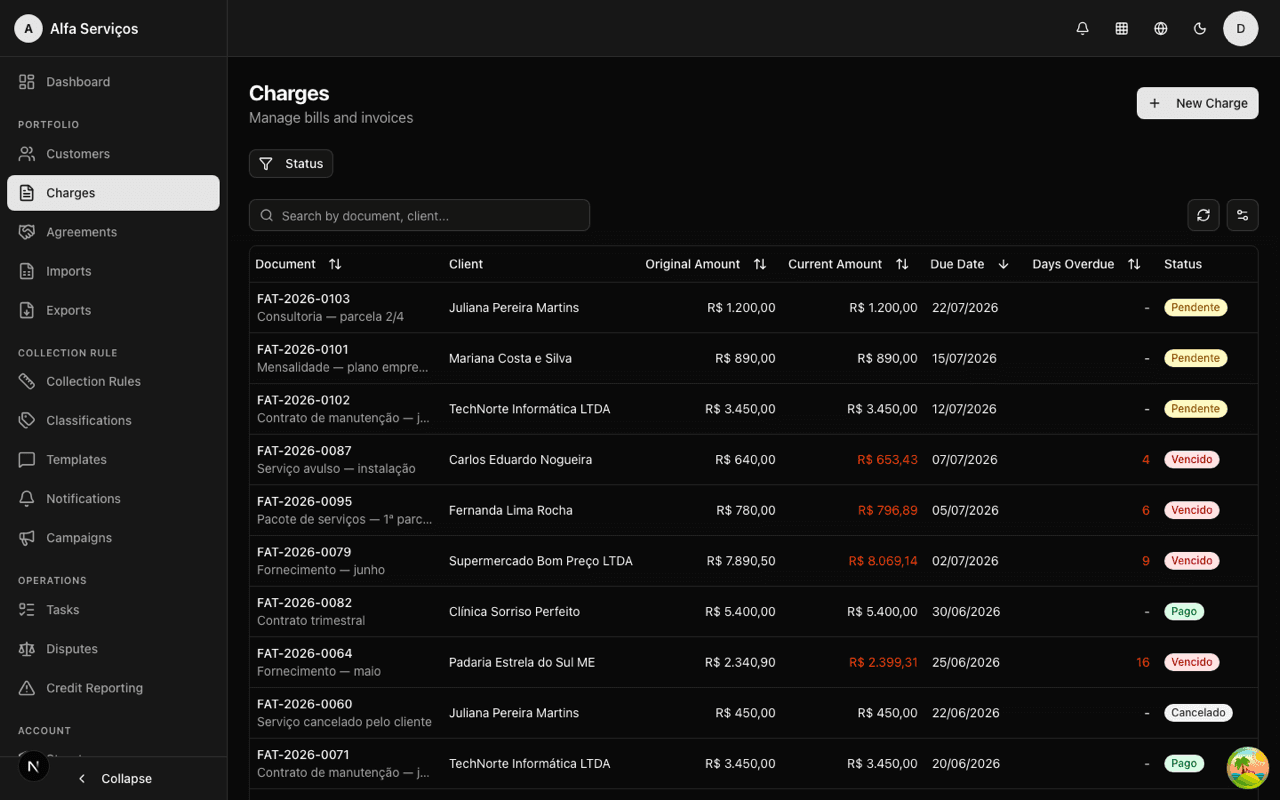Open Disputes page
This screenshot has height=800, width=1280.
point(113,649)
